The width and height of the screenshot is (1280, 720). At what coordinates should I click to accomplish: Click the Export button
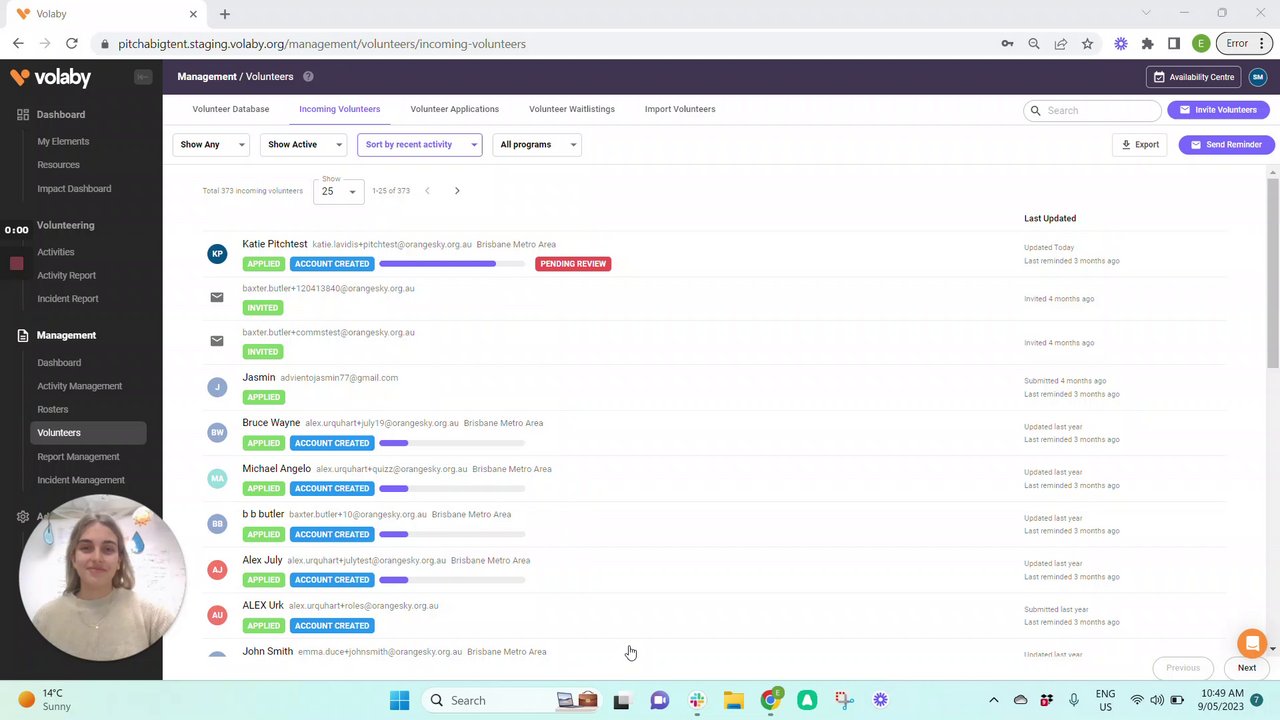coord(1140,145)
